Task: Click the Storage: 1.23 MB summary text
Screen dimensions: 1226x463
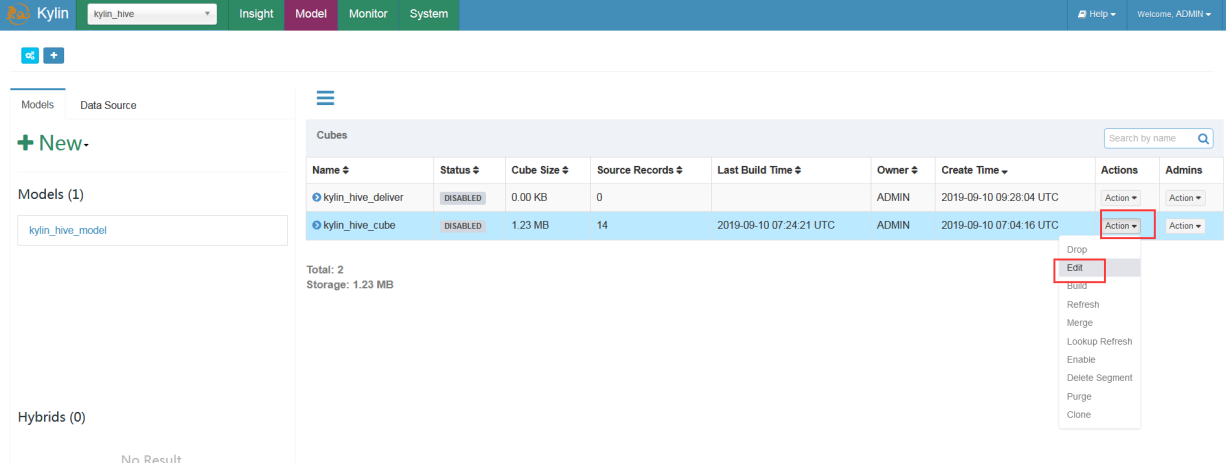Action: 350,285
